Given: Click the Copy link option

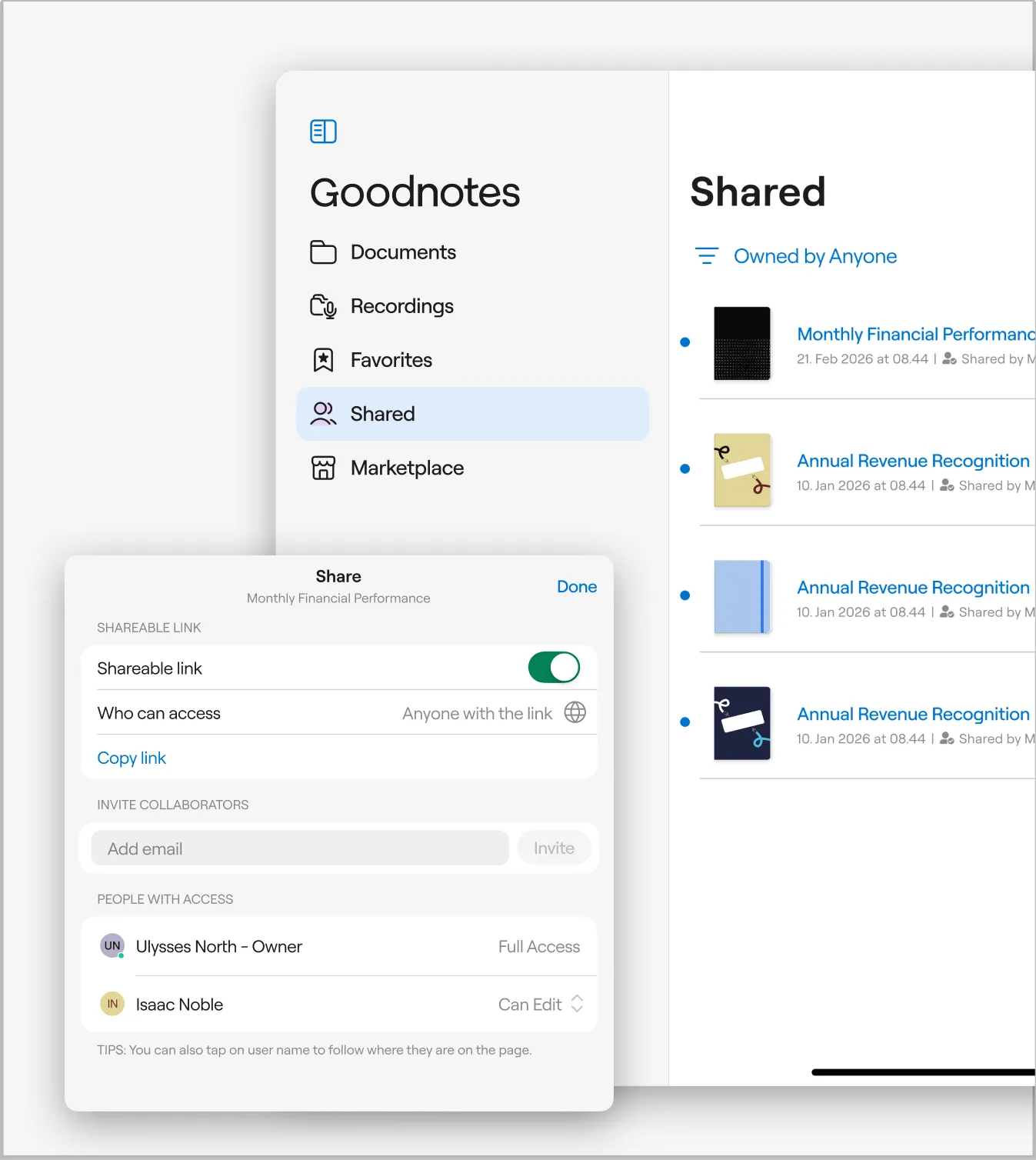Looking at the screenshot, I should coord(132,758).
